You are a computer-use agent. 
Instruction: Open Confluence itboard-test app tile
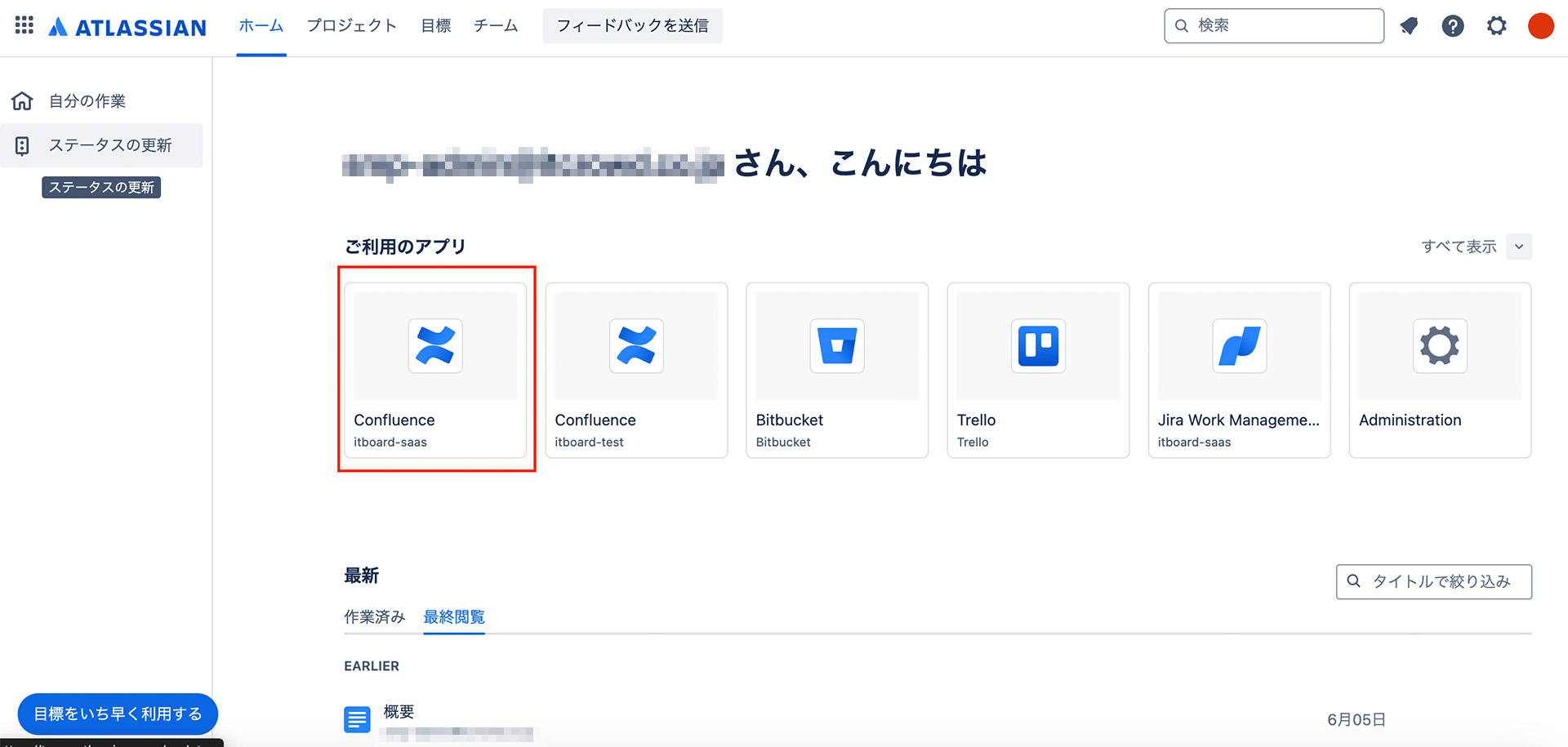(x=636, y=370)
